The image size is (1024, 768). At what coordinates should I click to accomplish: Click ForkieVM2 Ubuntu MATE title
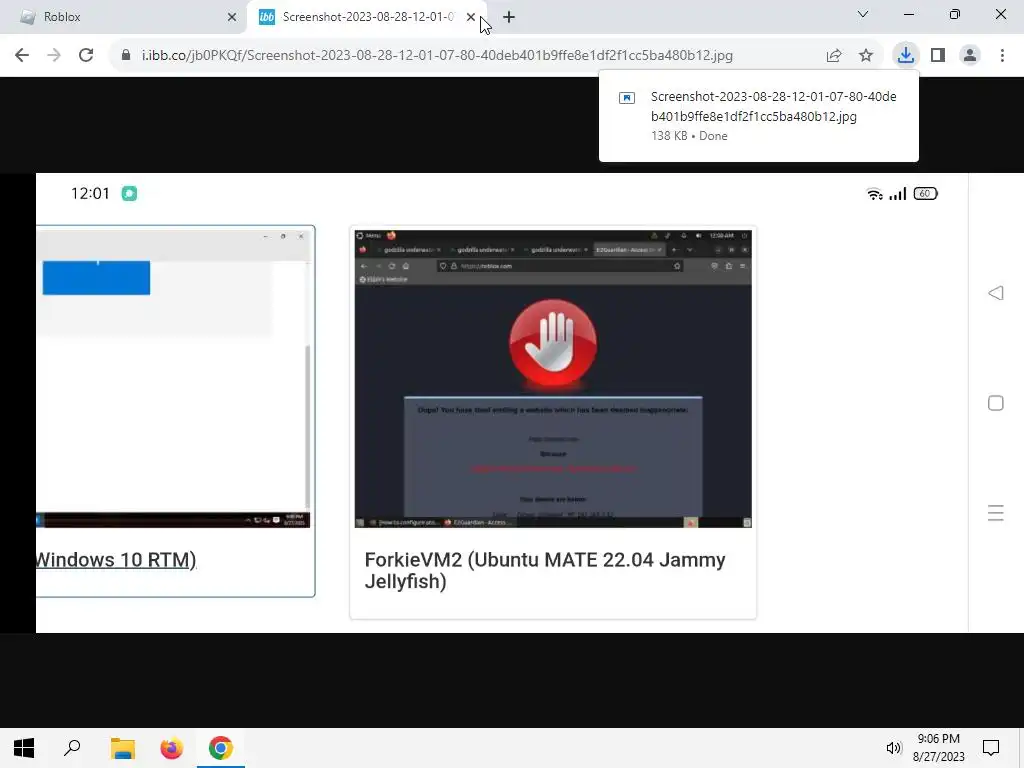coord(545,571)
